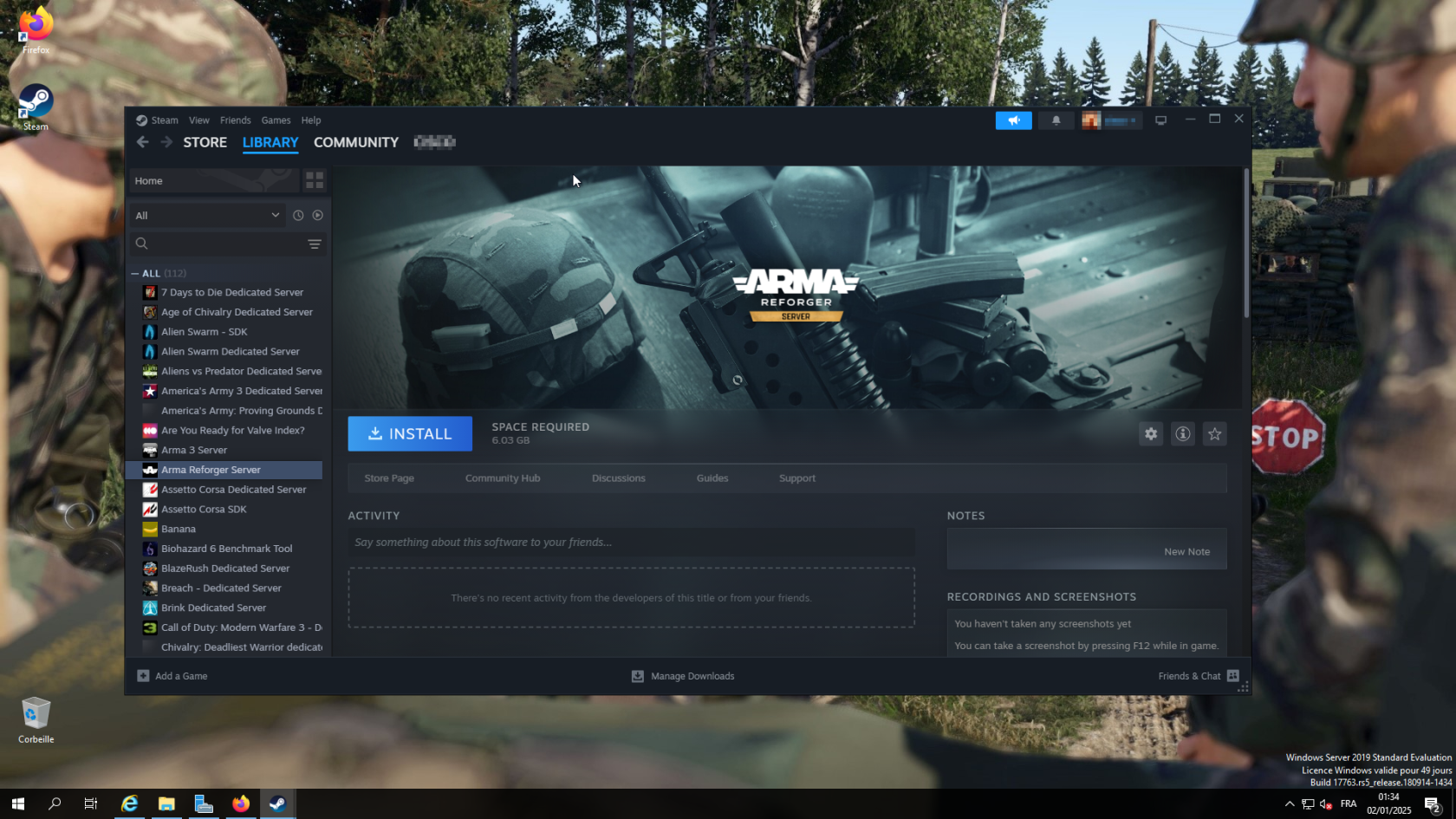This screenshot has height=819, width=1456.
Task: Open the notifications bell
Action: (1056, 120)
